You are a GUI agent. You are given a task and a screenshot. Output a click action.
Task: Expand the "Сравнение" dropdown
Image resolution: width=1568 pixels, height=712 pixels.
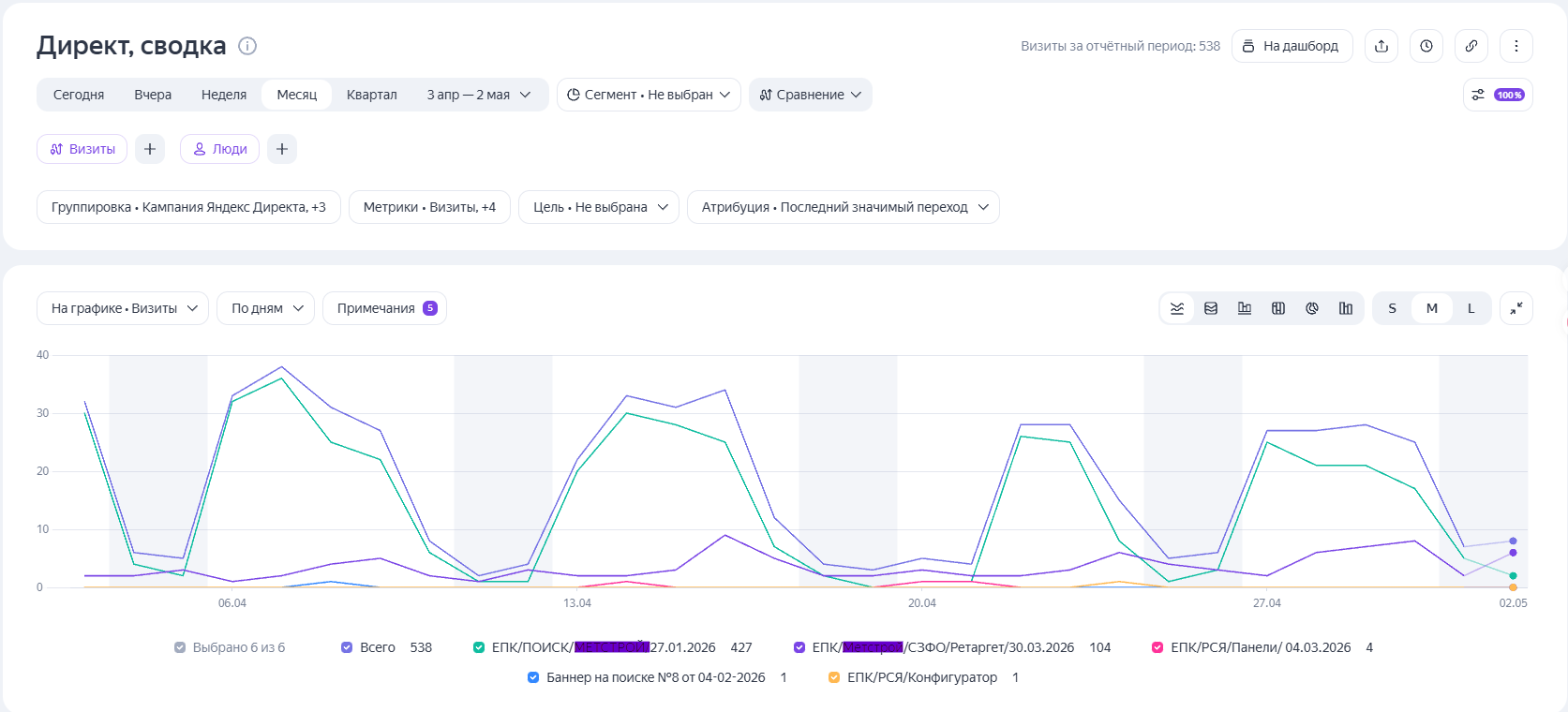pyautogui.click(x=811, y=95)
